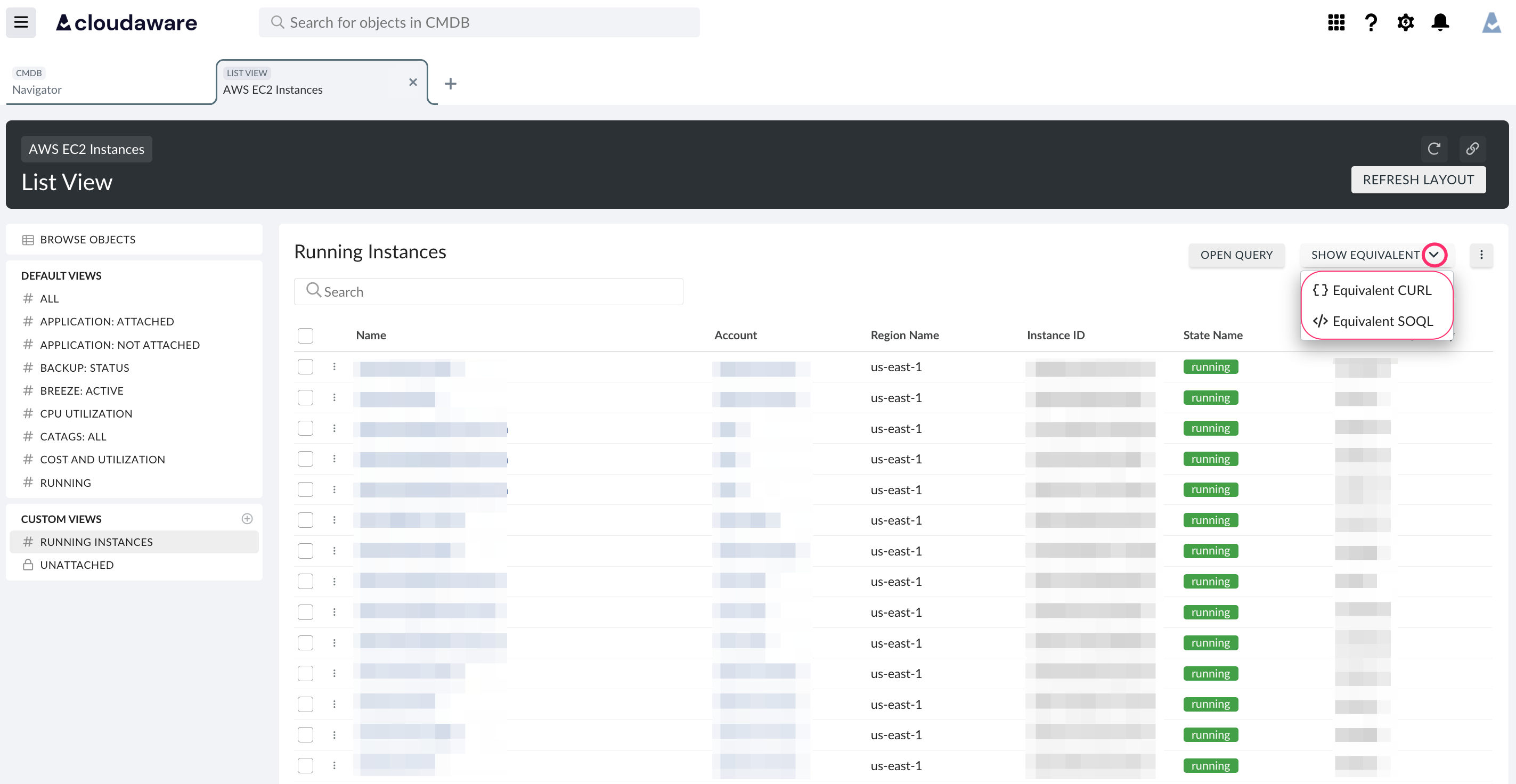
Task: Open the ALL default view
Action: [134, 298]
